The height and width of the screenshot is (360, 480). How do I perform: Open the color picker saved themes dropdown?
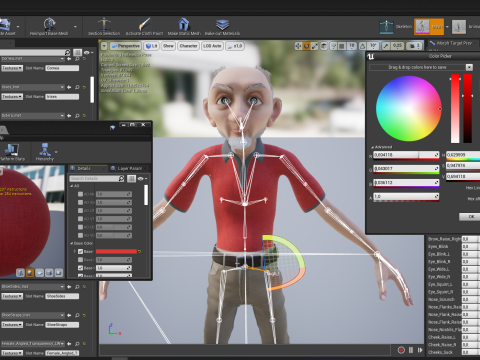(x=469, y=67)
